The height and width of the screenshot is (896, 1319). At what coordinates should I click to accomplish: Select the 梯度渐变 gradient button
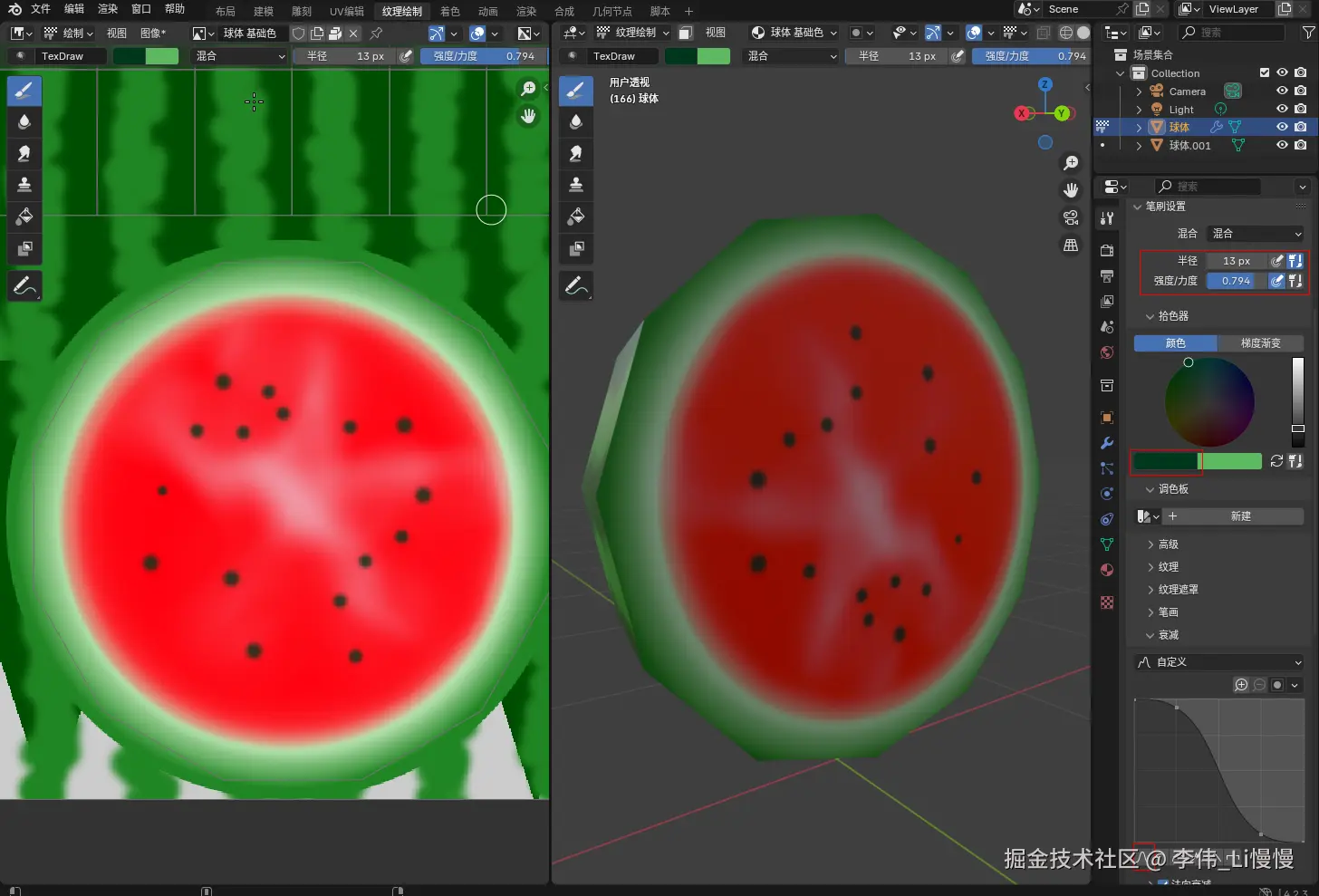pyautogui.click(x=1261, y=343)
